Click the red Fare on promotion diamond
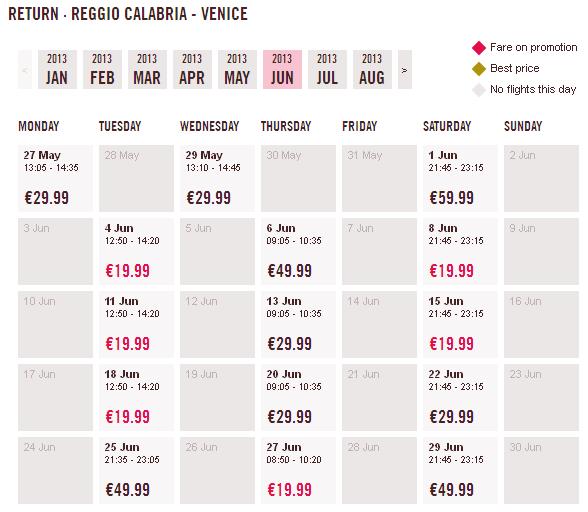The width and height of the screenshot is (588, 512). click(x=479, y=48)
